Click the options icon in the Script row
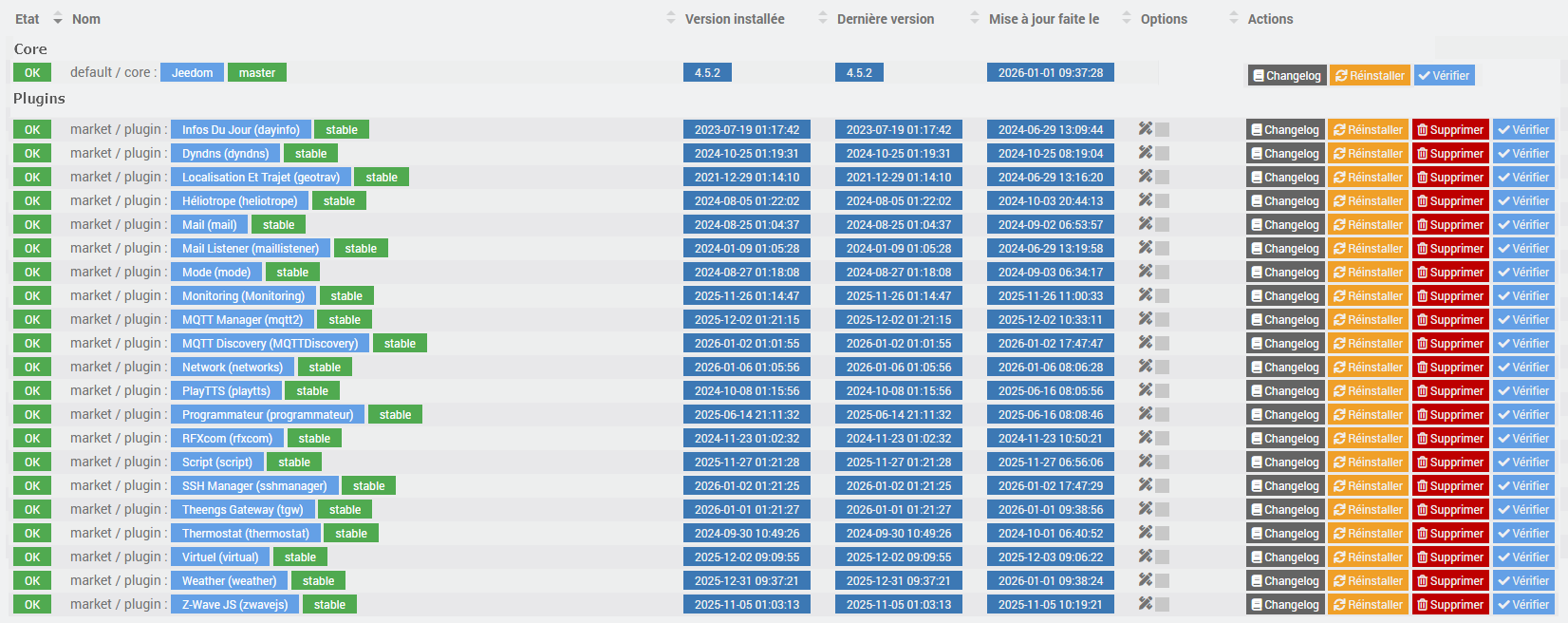Viewport: 1568px width, 623px height. click(x=1146, y=462)
